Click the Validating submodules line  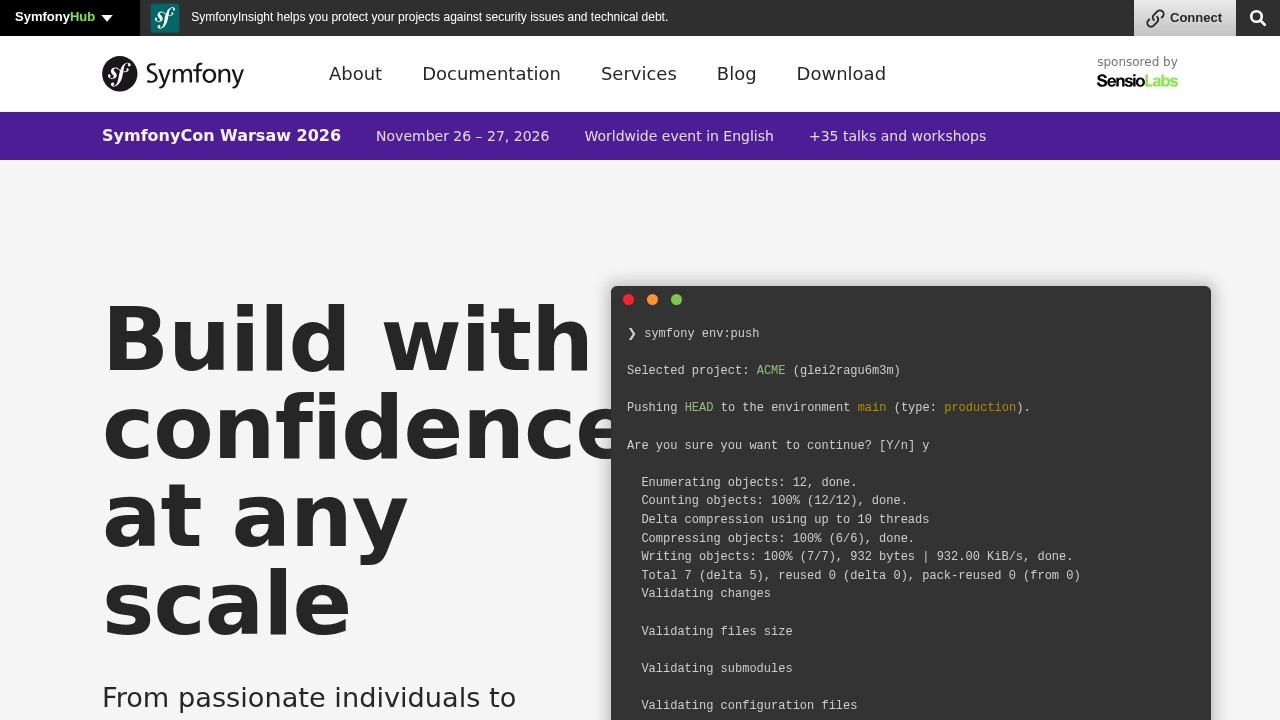(717, 668)
